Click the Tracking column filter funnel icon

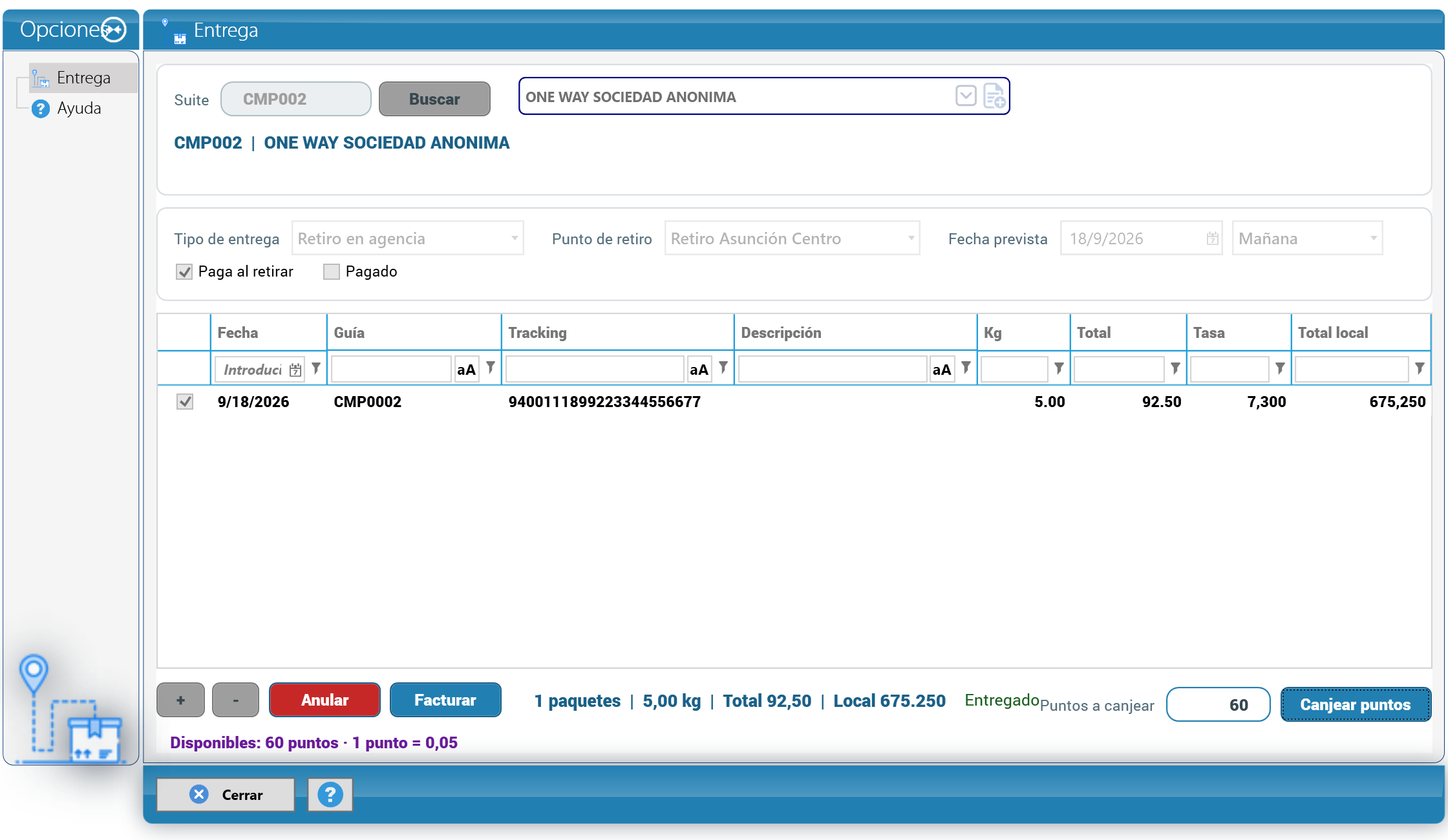(x=723, y=368)
